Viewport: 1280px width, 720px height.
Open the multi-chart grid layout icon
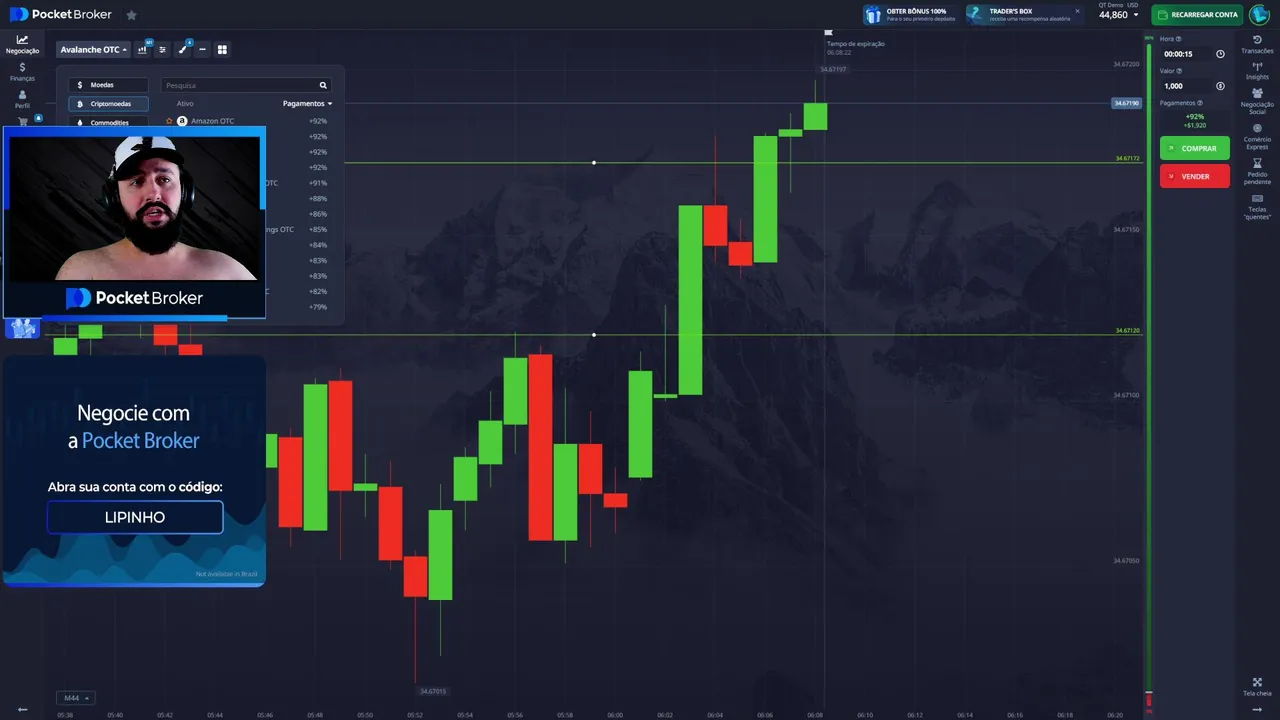(222, 49)
